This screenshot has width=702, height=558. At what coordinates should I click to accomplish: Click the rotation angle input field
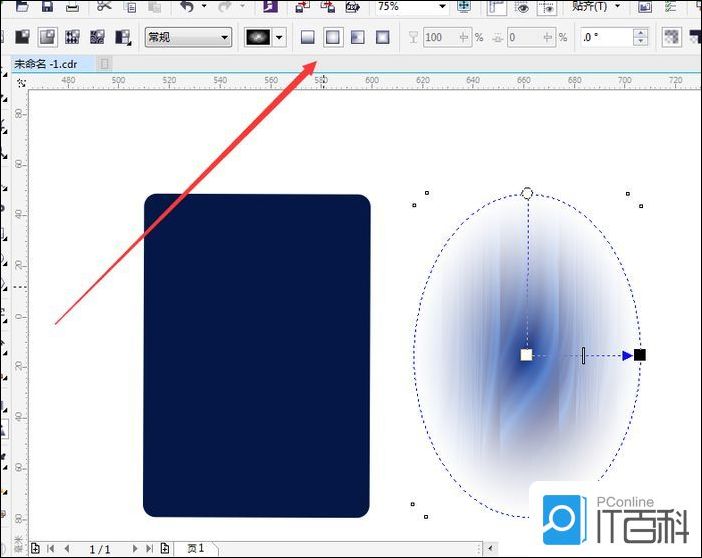coord(605,38)
